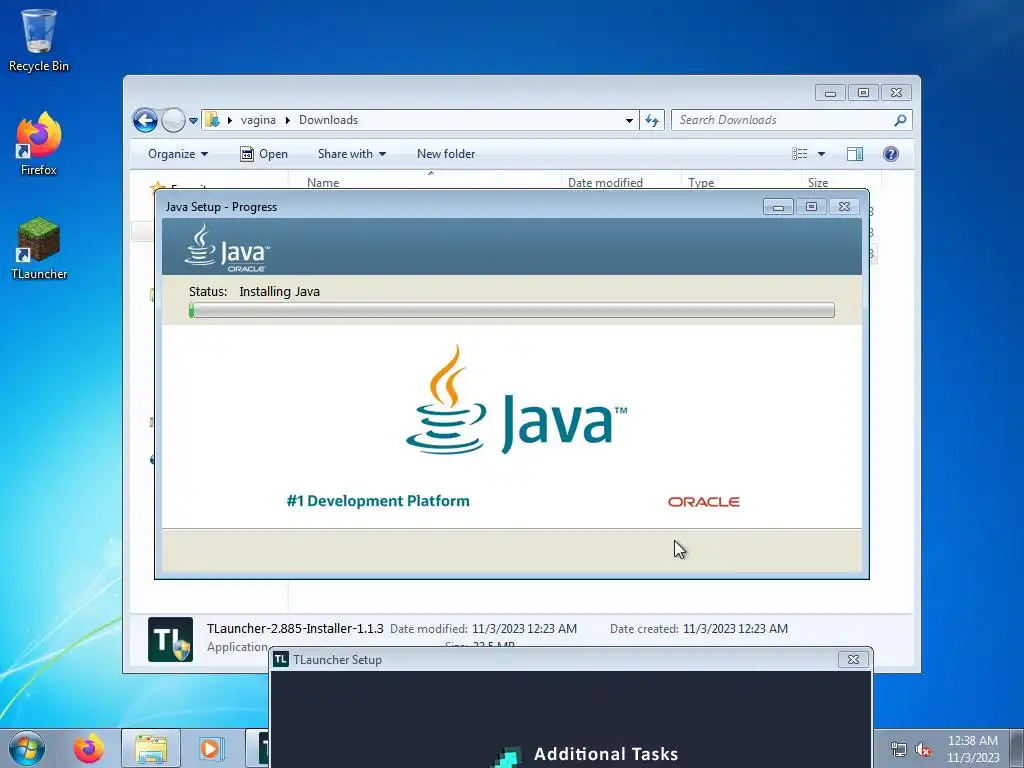Image resolution: width=1024 pixels, height=768 pixels.
Task: Click the TLauncher installer file icon
Action: click(170, 639)
